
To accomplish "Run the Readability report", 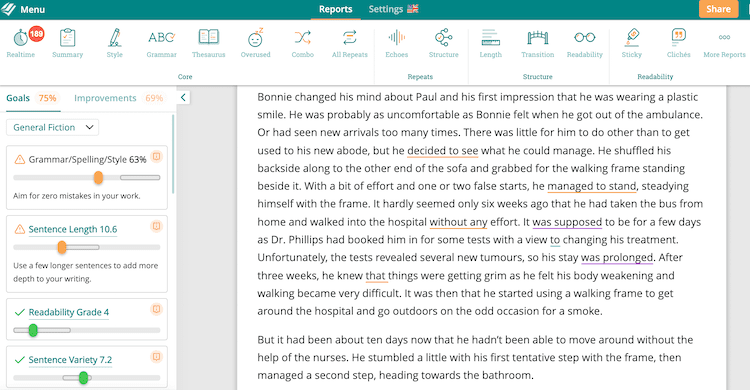I will tap(585, 43).
